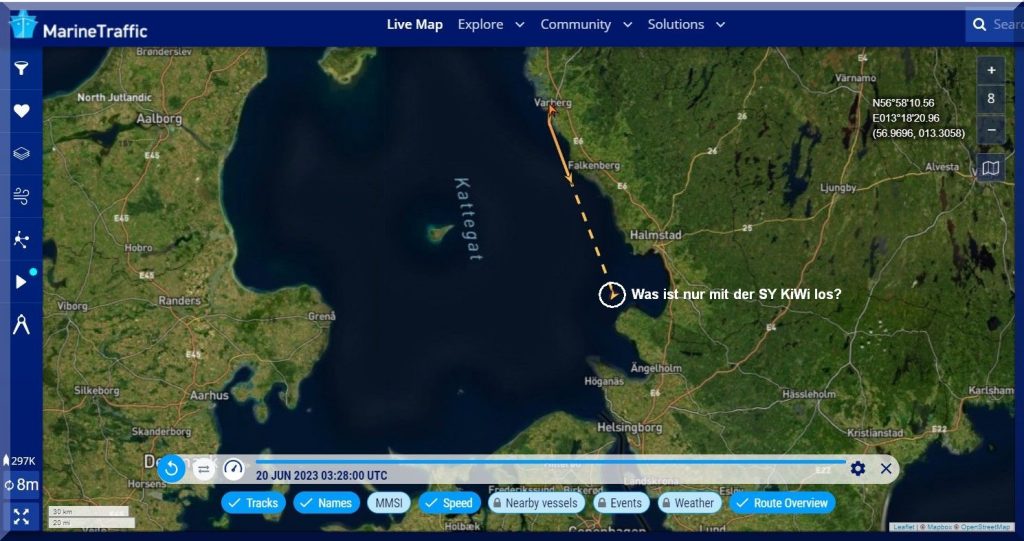Expand the Explore dropdown menu

(x=490, y=24)
